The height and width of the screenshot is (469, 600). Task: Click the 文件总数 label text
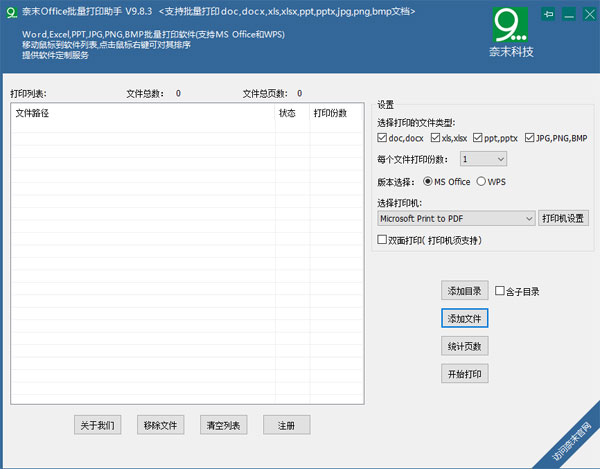[145, 94]
